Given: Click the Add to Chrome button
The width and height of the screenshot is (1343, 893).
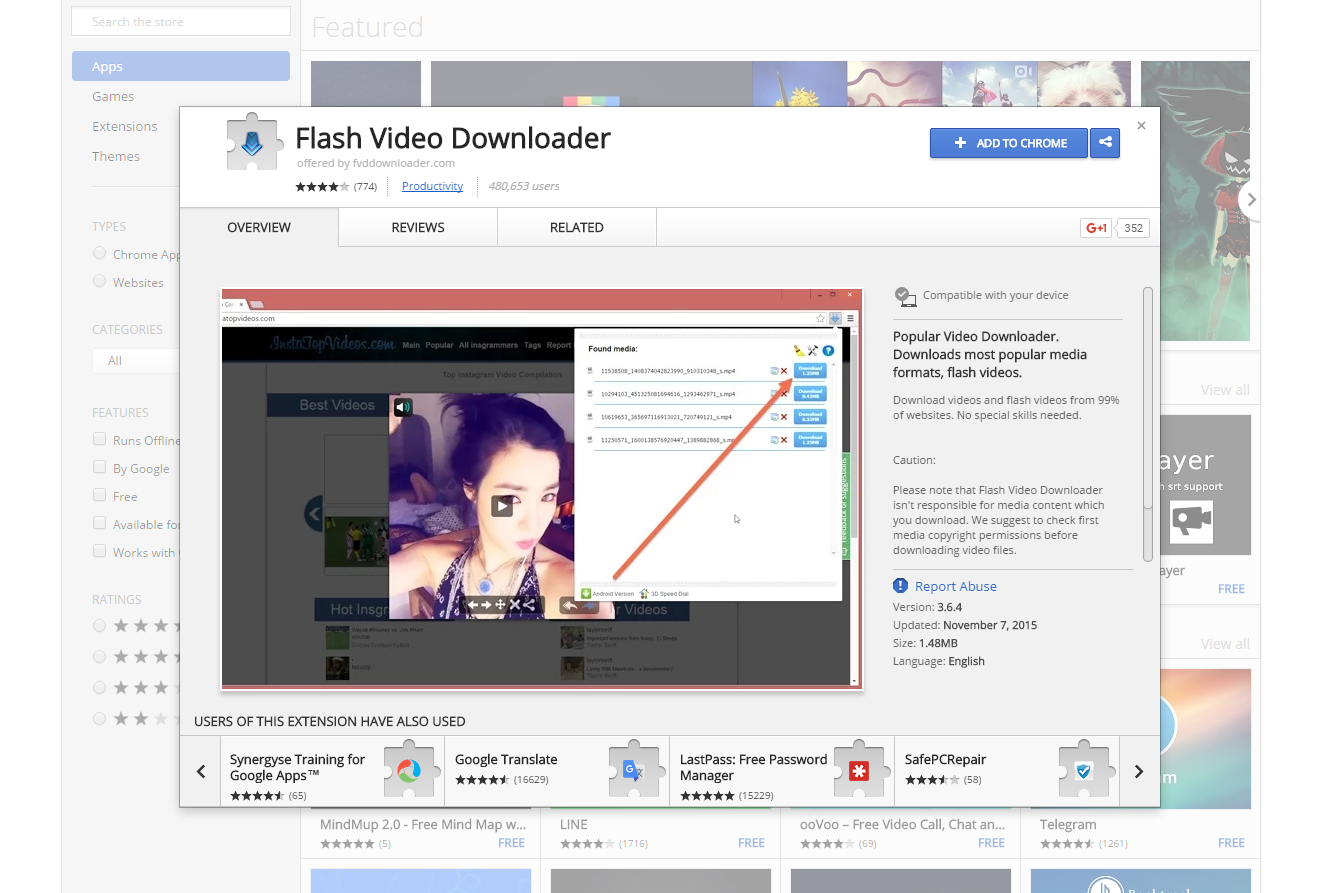Looking at the screenshot, I should tap(1009, 143).
